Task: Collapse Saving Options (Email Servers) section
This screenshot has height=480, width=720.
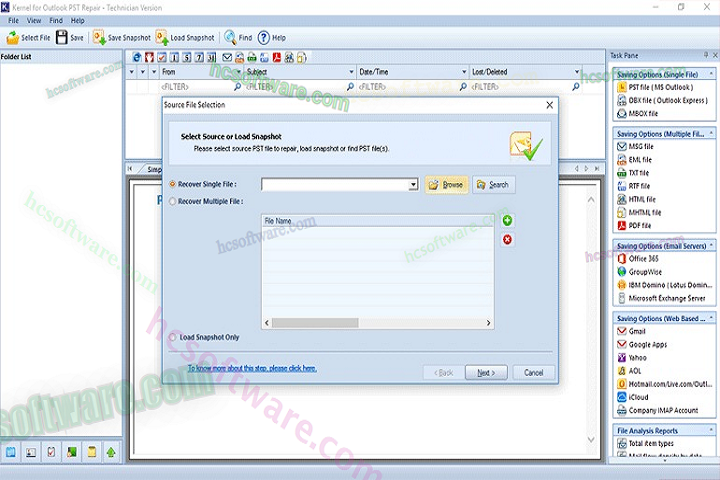Action: coord(711,245)
